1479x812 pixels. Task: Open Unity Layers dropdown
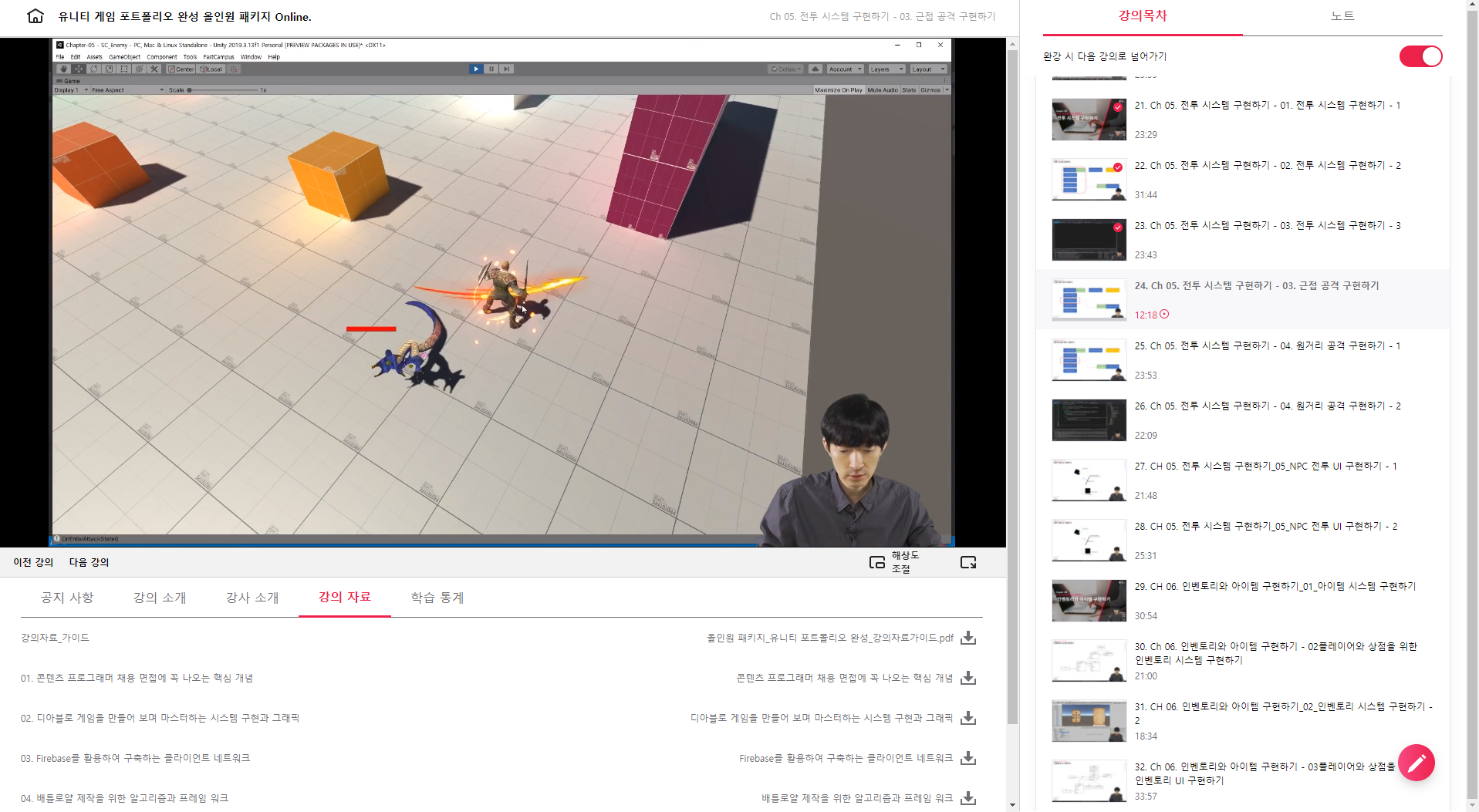[886, 69]
